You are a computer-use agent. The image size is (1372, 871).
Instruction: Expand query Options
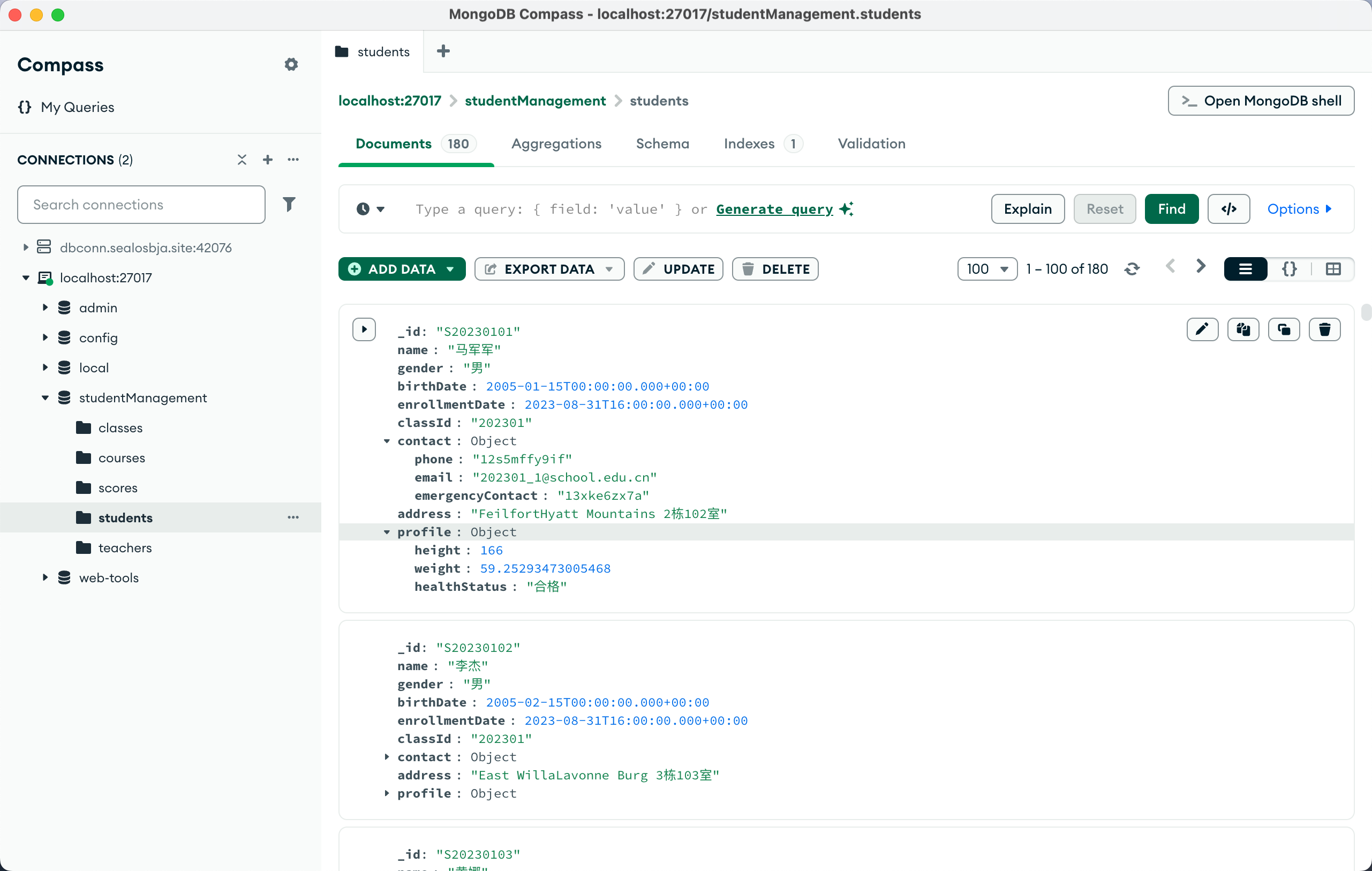point(1299,209)
